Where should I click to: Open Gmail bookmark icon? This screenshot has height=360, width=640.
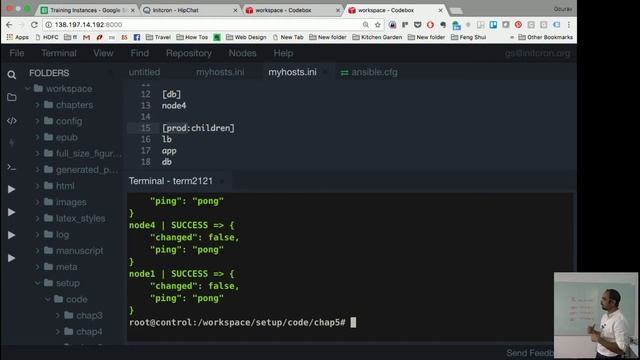tap(86, 37)
